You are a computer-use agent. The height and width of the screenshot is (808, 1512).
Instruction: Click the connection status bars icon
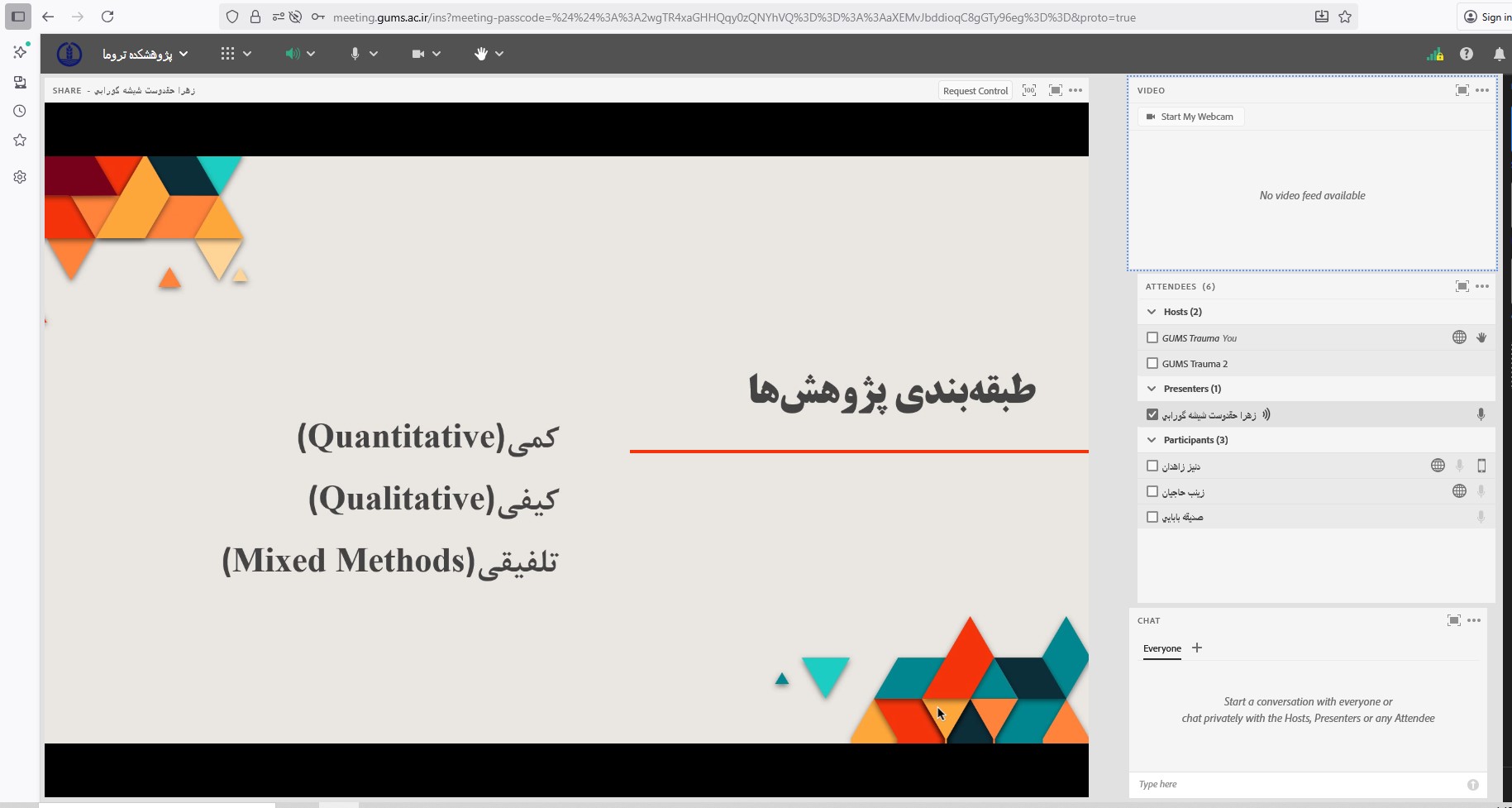[x=1434, y=55]
